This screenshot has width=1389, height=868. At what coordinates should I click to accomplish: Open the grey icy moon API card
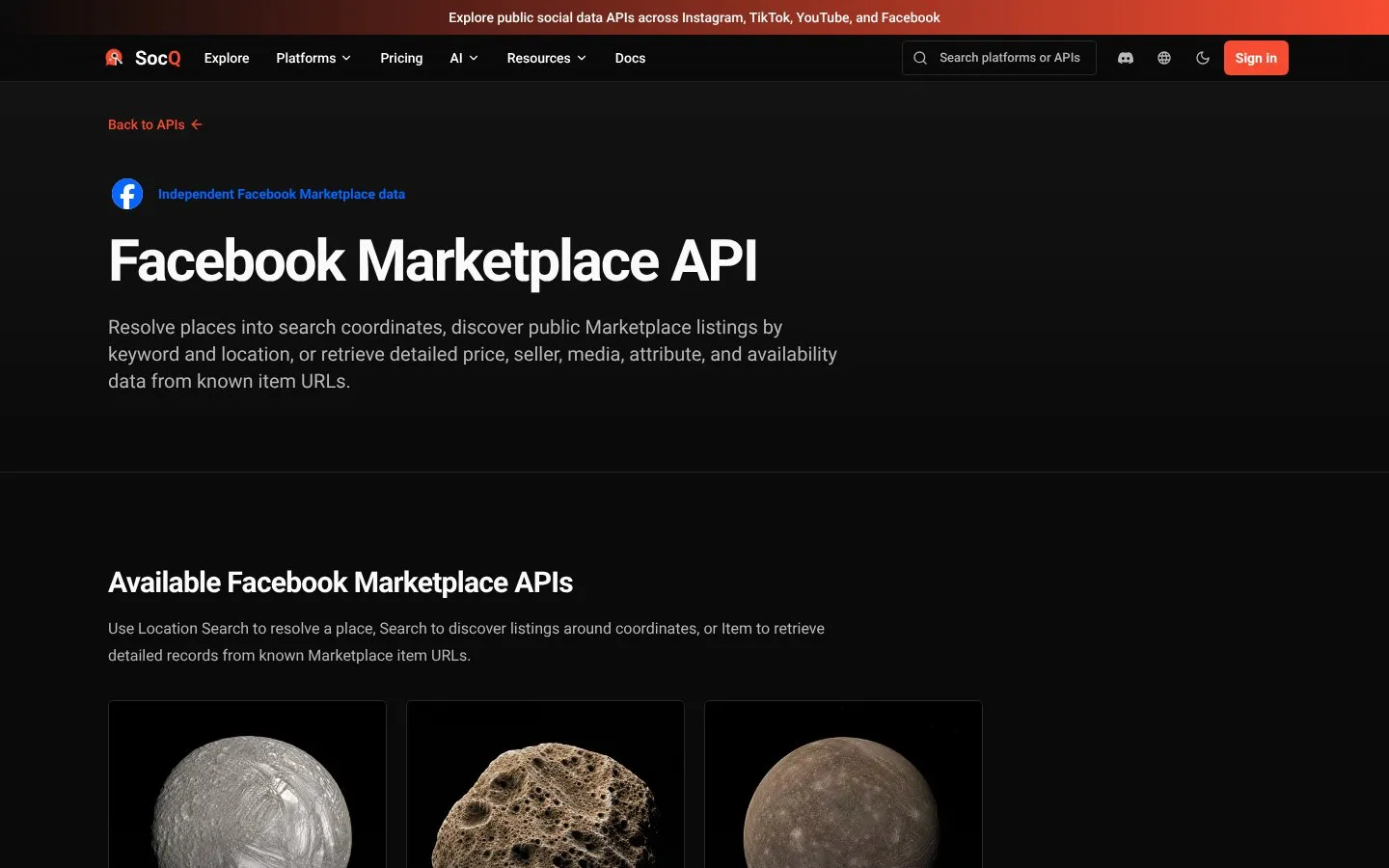tap(247, 784)
